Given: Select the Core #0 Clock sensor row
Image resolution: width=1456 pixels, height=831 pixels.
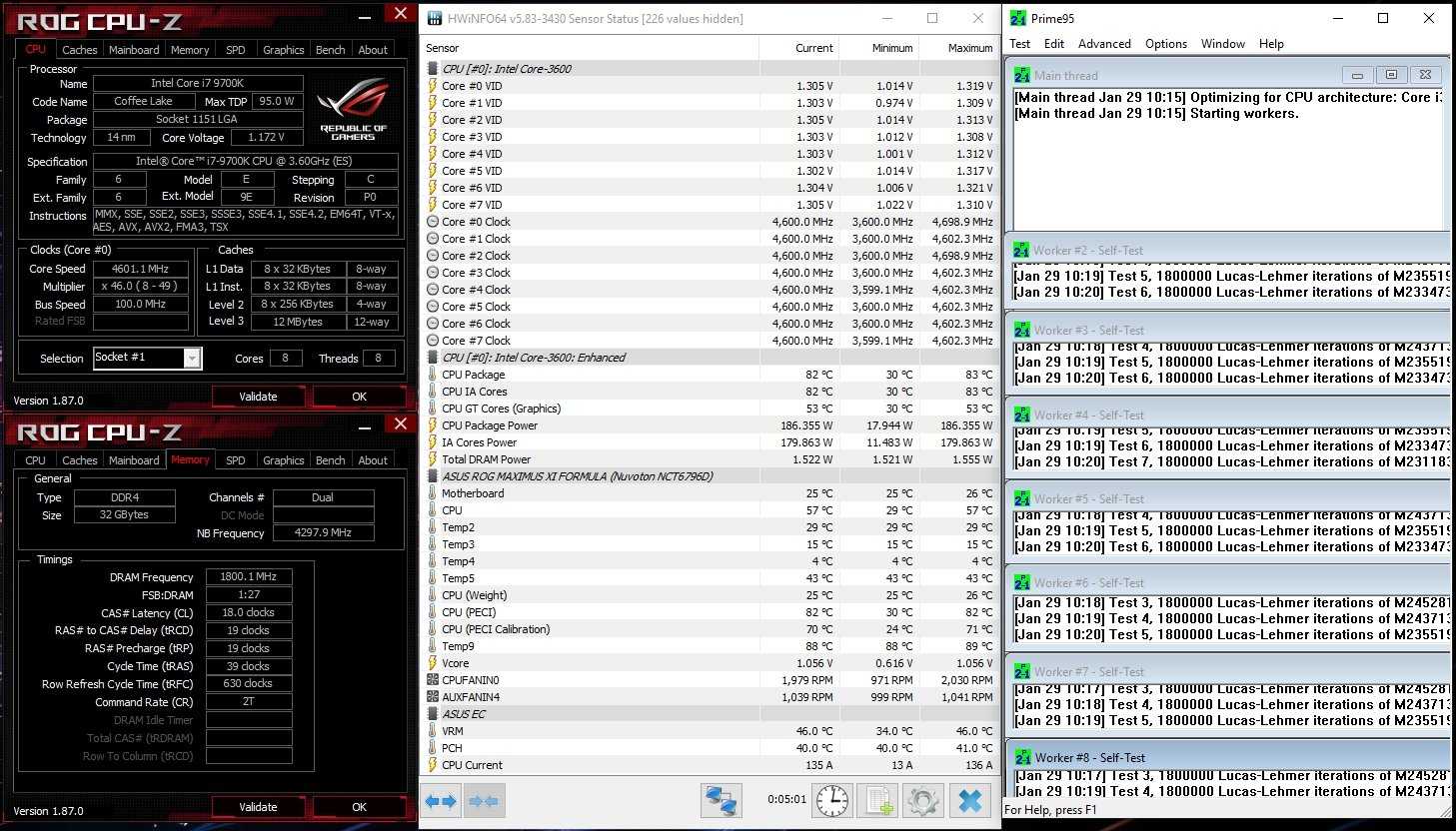Looking at the screenshot, I should (x=476, y=222).
